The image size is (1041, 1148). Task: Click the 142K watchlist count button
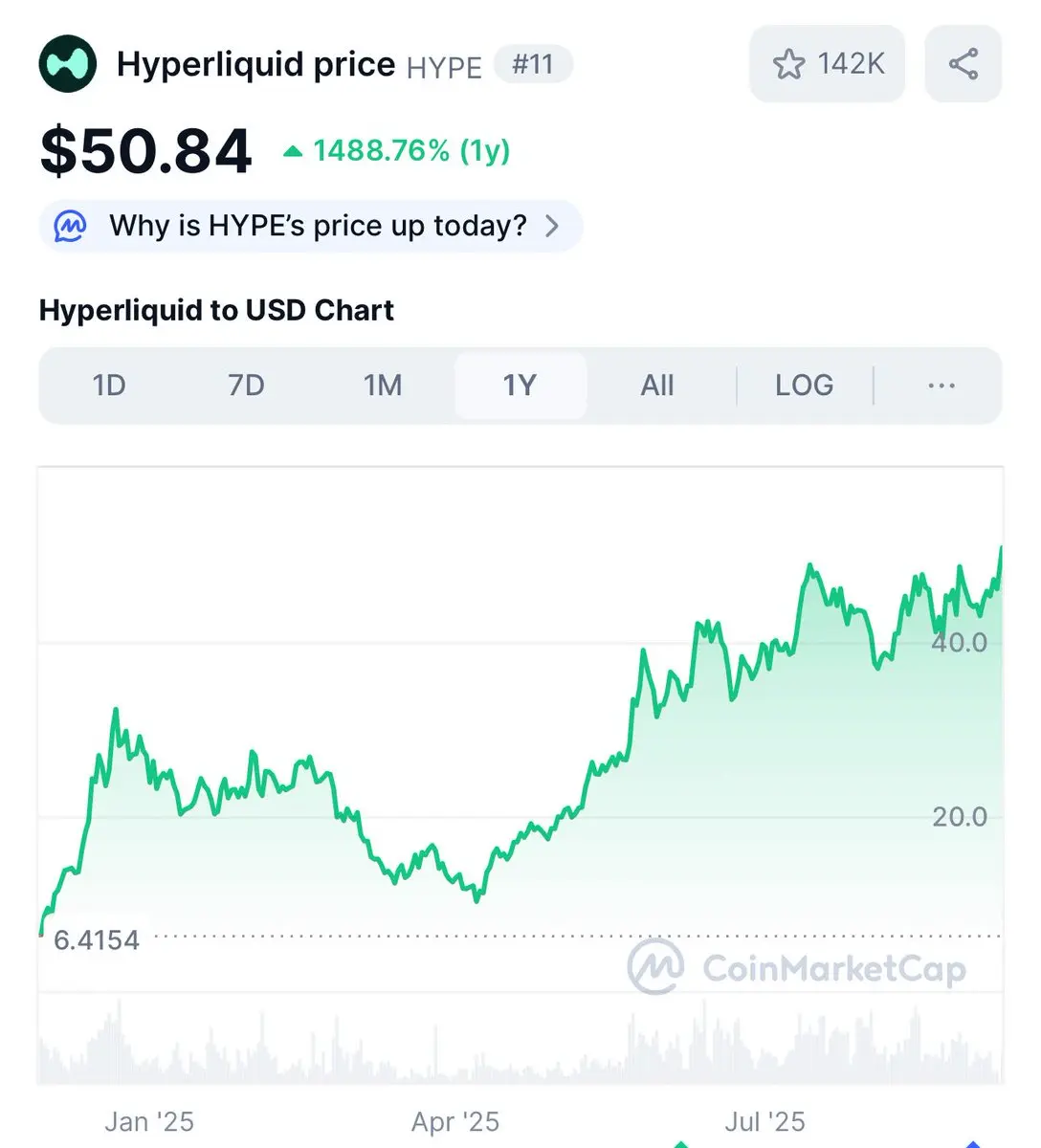[827, 64]
